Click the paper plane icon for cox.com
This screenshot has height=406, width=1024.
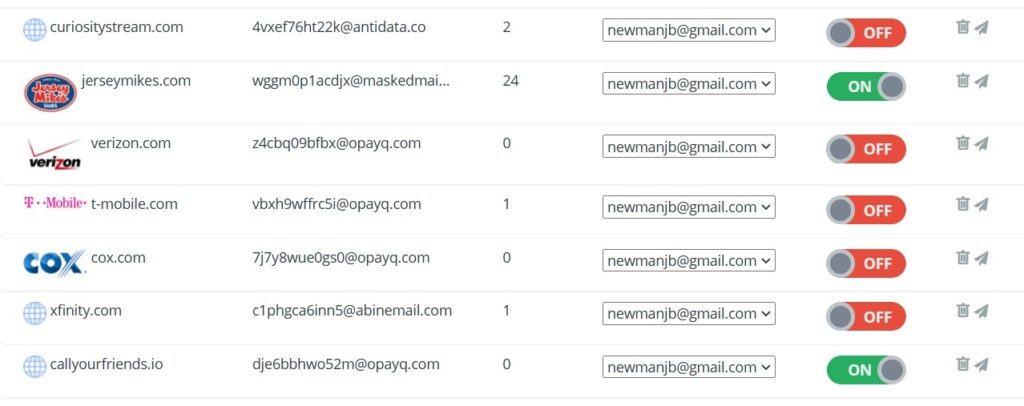pos(981,258)
